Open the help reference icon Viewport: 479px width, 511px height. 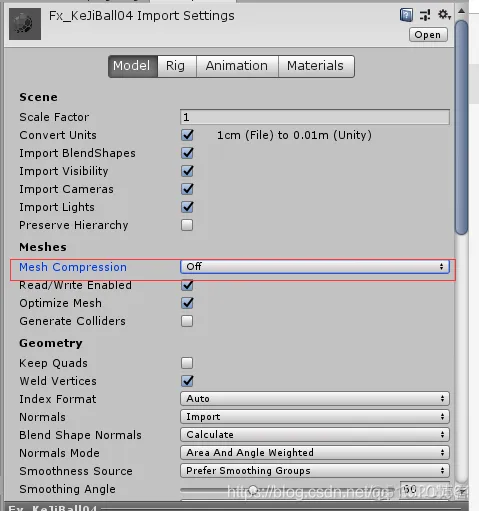tap(406, 15)
